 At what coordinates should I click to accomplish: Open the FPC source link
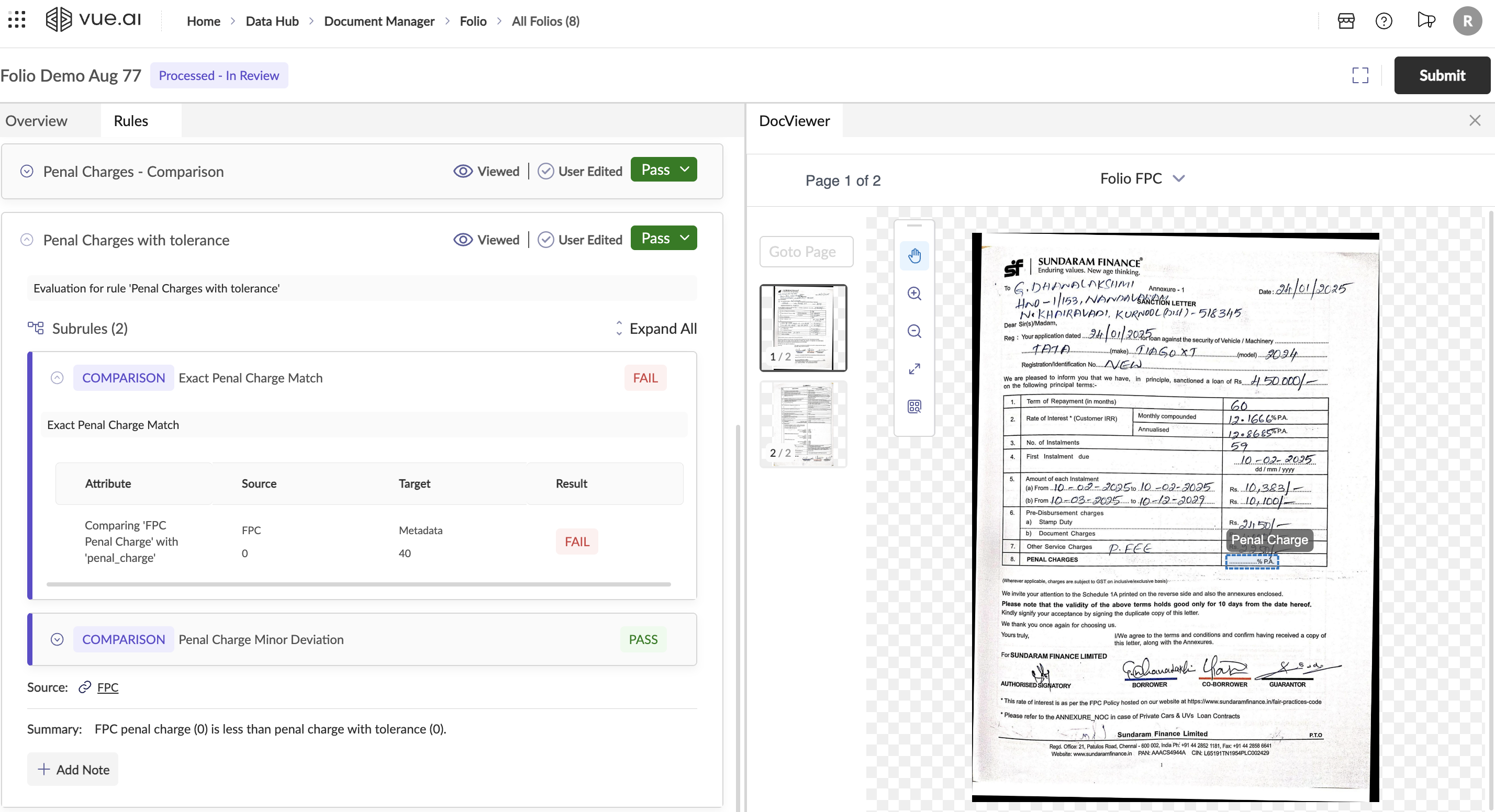click(x=107, y=687)
